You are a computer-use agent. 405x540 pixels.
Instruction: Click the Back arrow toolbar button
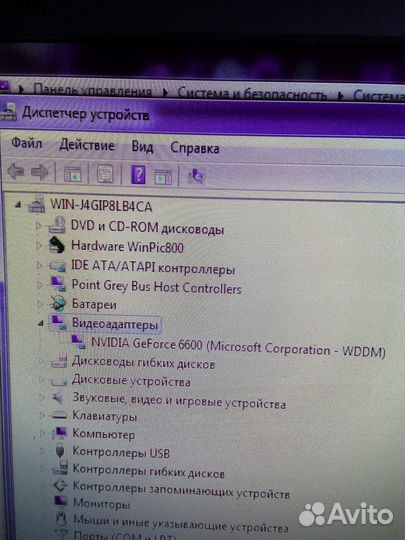(x=15, y=172)
